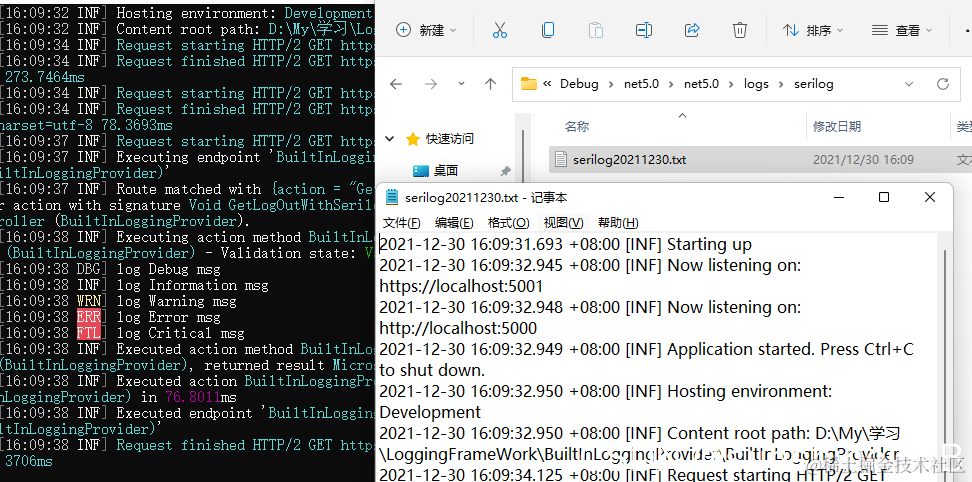Click the folder icon in the address bar
Viewport: 972px width, 482px height.
529,84
